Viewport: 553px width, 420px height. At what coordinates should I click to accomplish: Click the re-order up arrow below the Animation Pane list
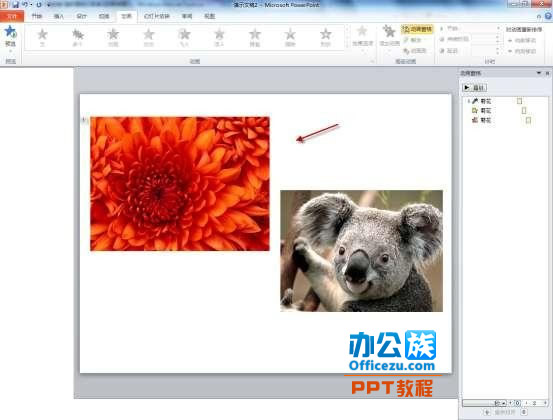point(487,412)
